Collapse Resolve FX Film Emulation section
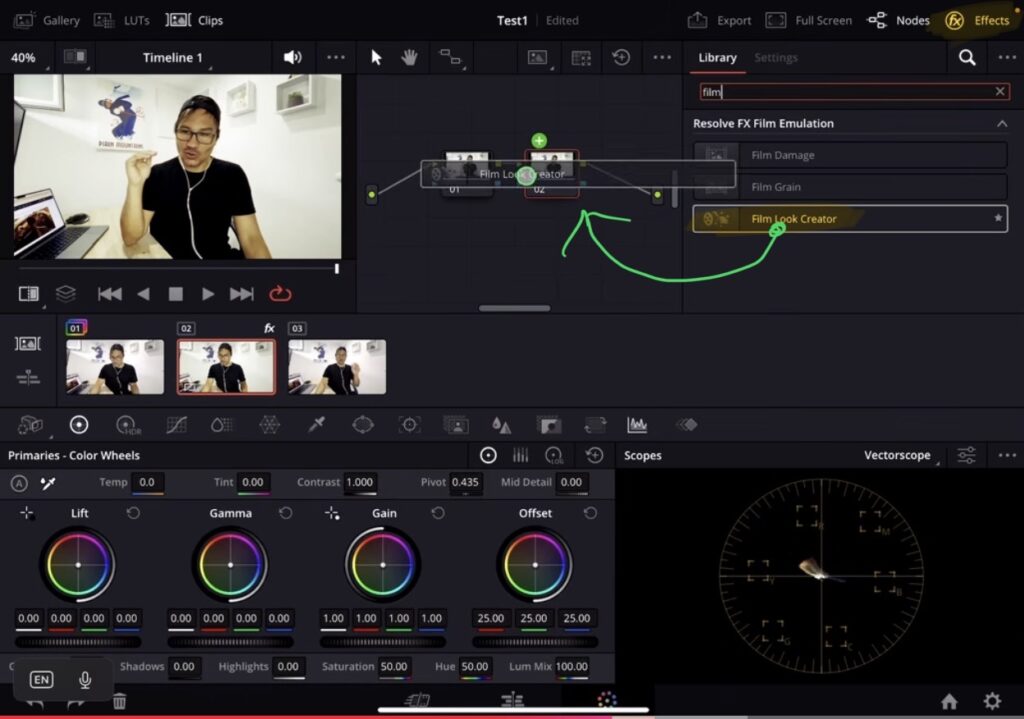 click(1001, 123)
